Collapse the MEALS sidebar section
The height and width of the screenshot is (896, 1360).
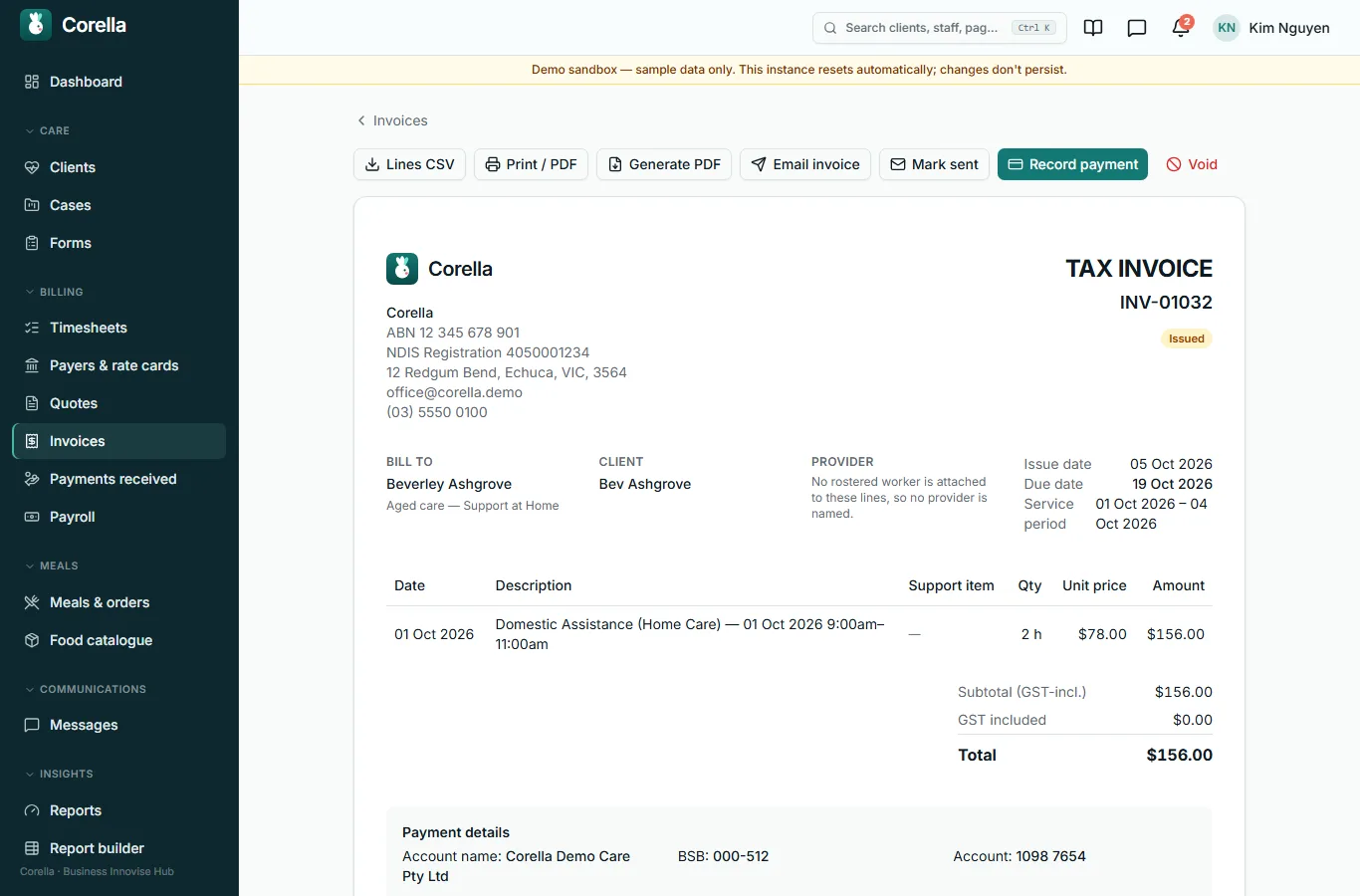pos(51,565)
